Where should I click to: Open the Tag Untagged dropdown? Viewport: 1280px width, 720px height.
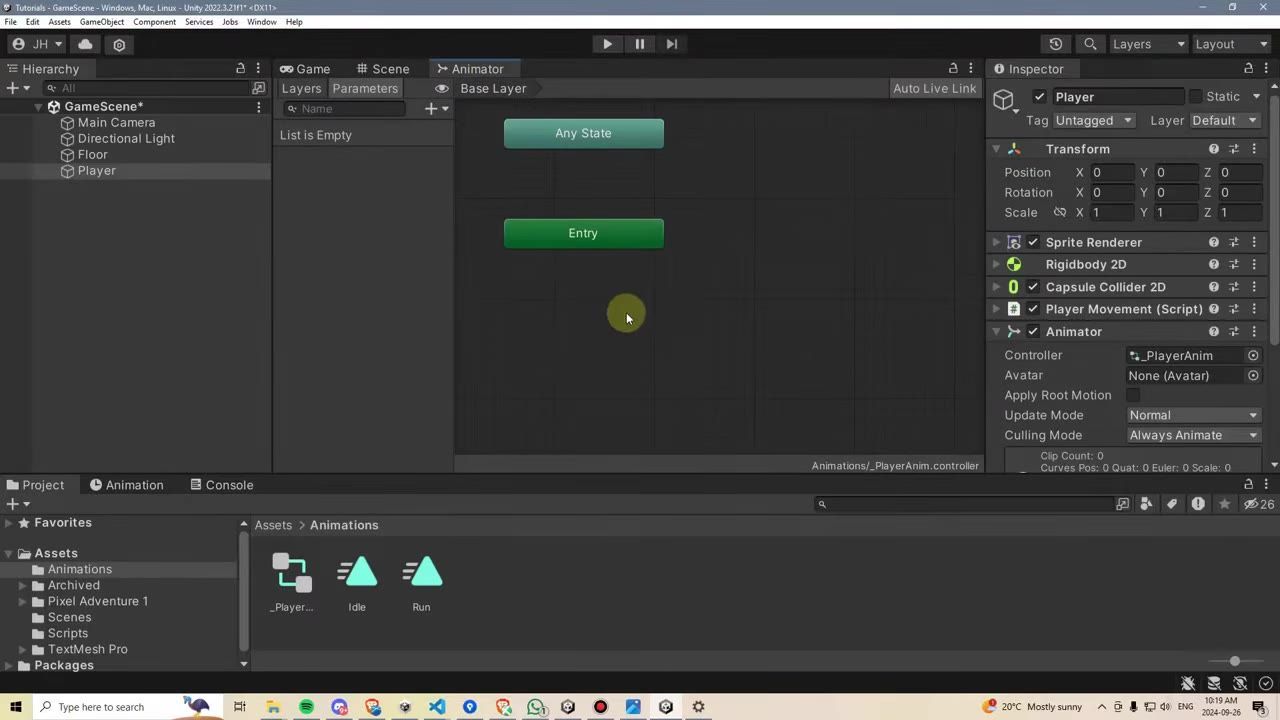[1094, 120]
